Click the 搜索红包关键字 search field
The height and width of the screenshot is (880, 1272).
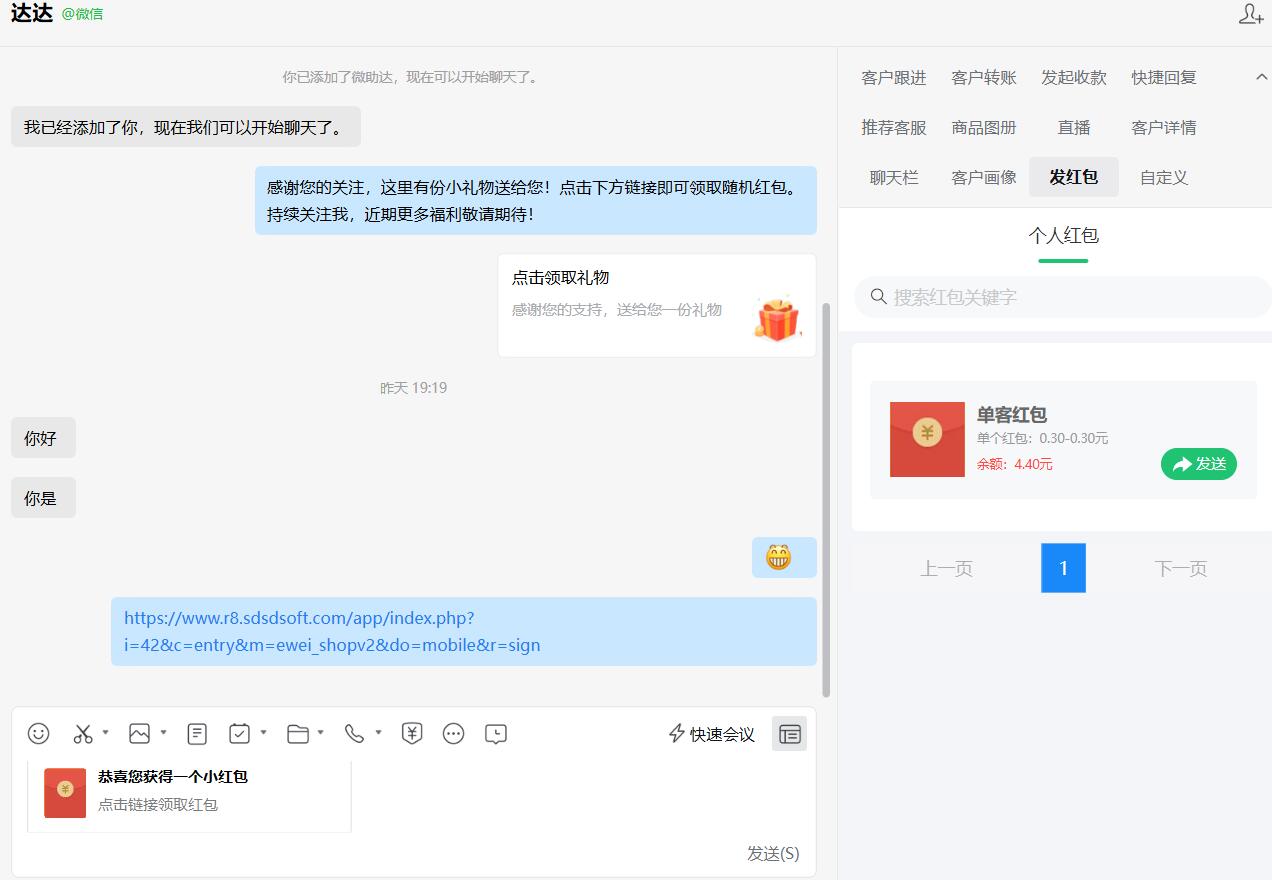point(1063,297)
